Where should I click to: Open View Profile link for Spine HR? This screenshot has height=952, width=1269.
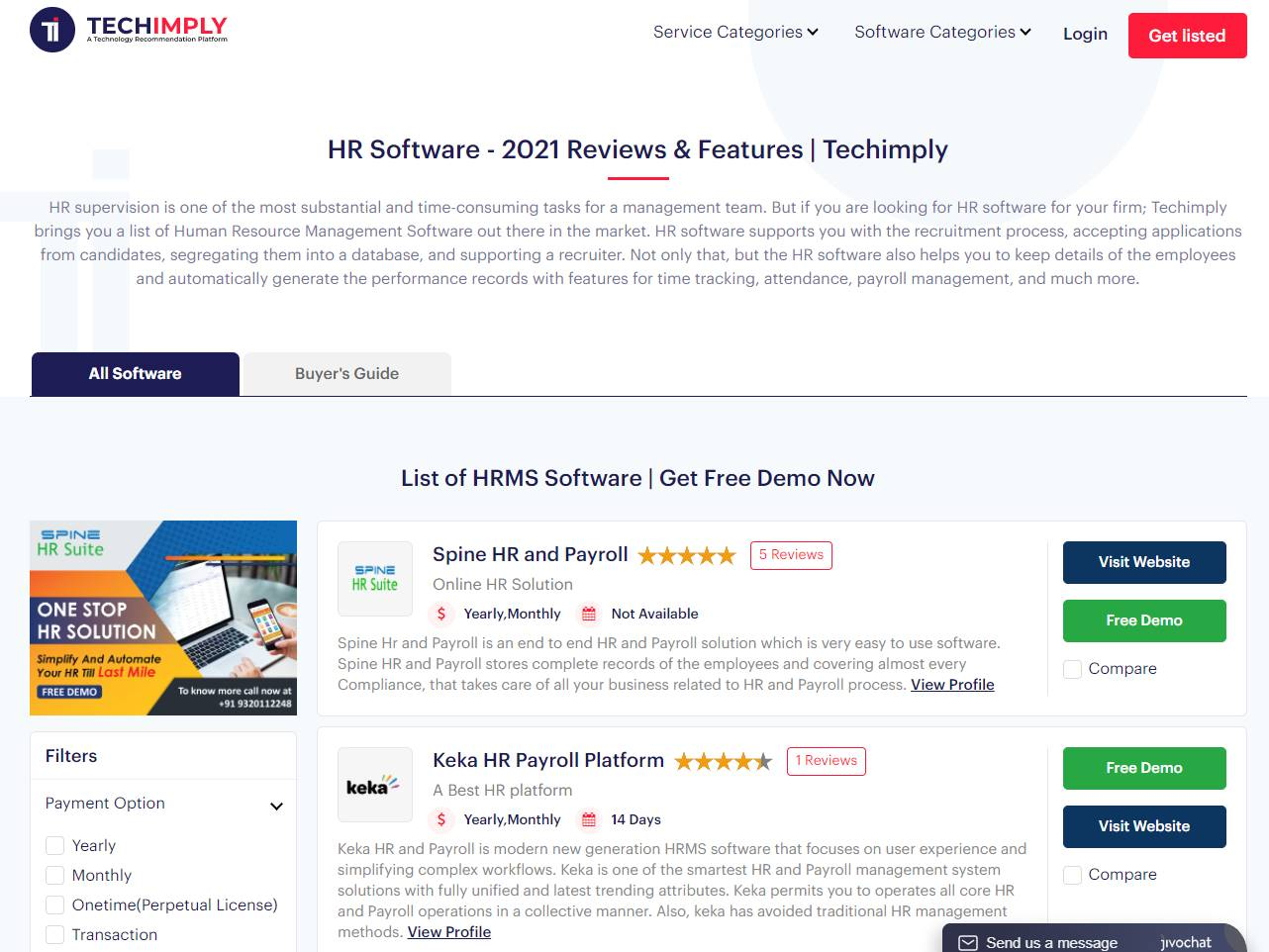coord(952,685)
